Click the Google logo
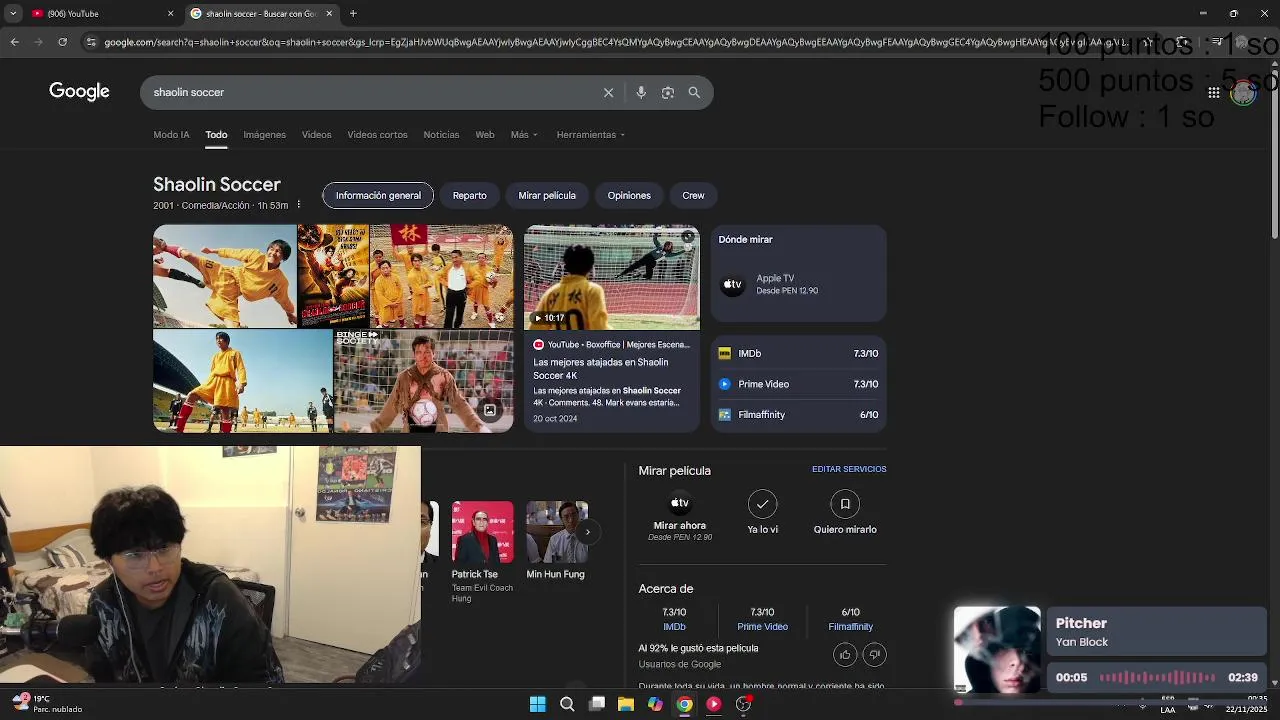 tap(79, 92)
